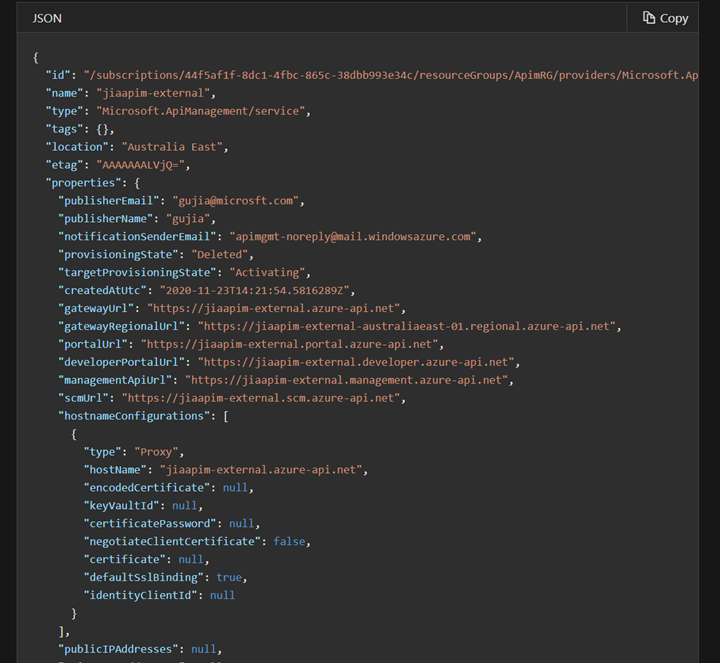
Task: Click the scmUrl address value
Action: pyautogui.click(x=261, y=398)
